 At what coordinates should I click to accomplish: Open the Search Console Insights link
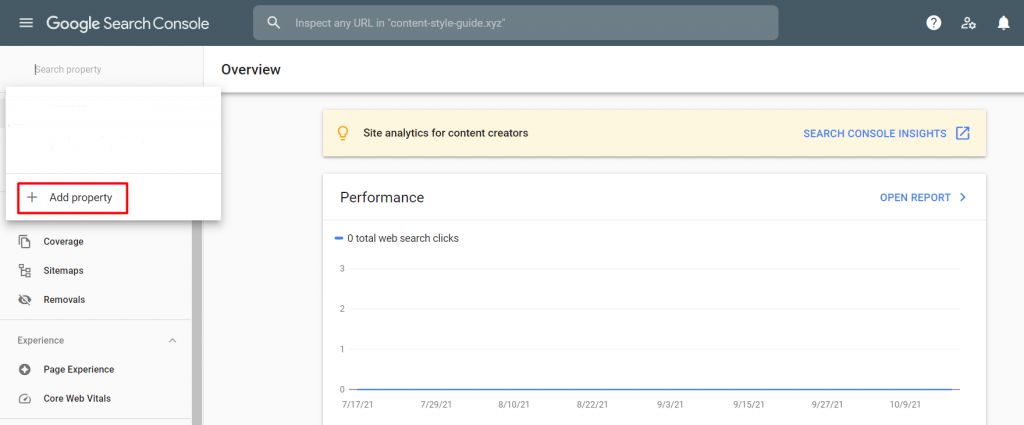tap(875, 133)
